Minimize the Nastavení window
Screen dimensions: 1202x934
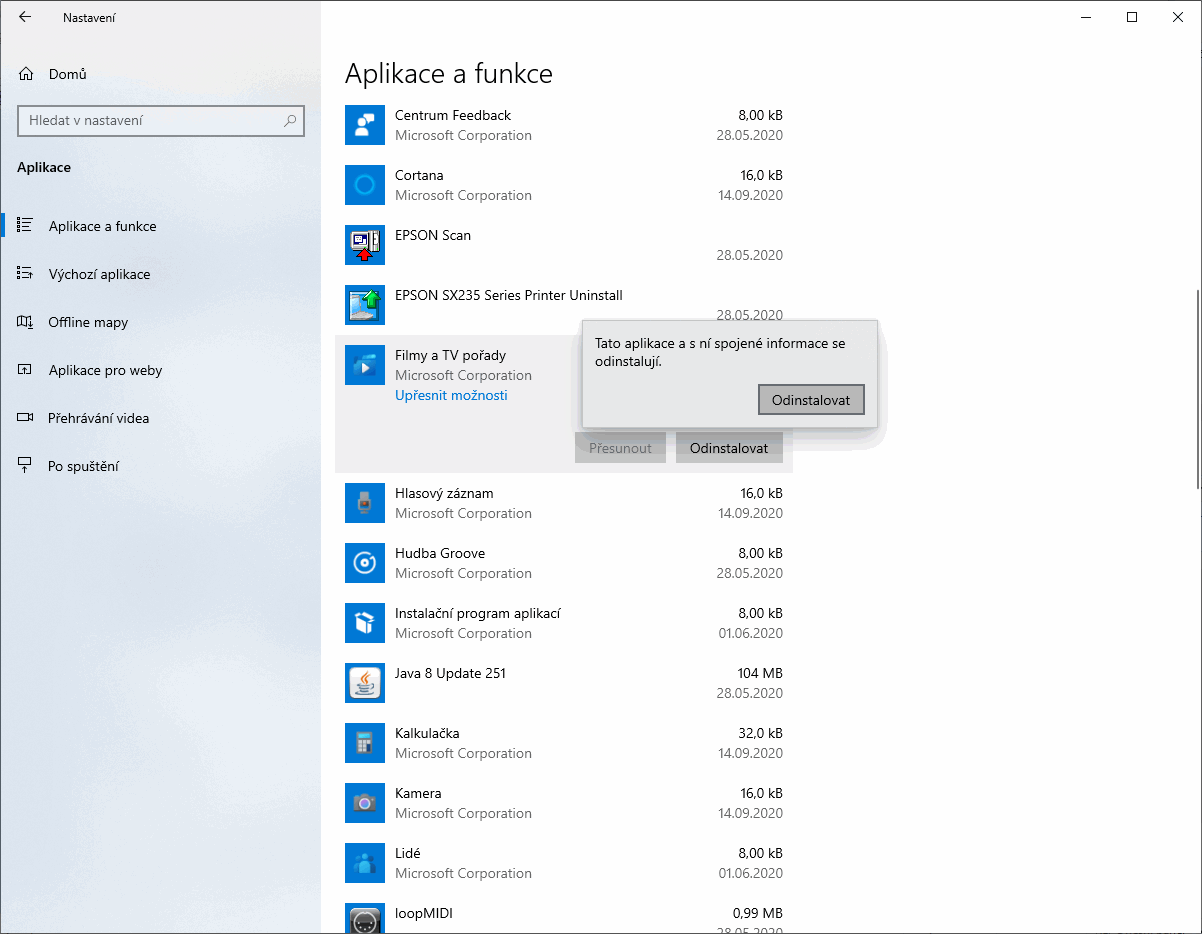(x=1086, y=17)
